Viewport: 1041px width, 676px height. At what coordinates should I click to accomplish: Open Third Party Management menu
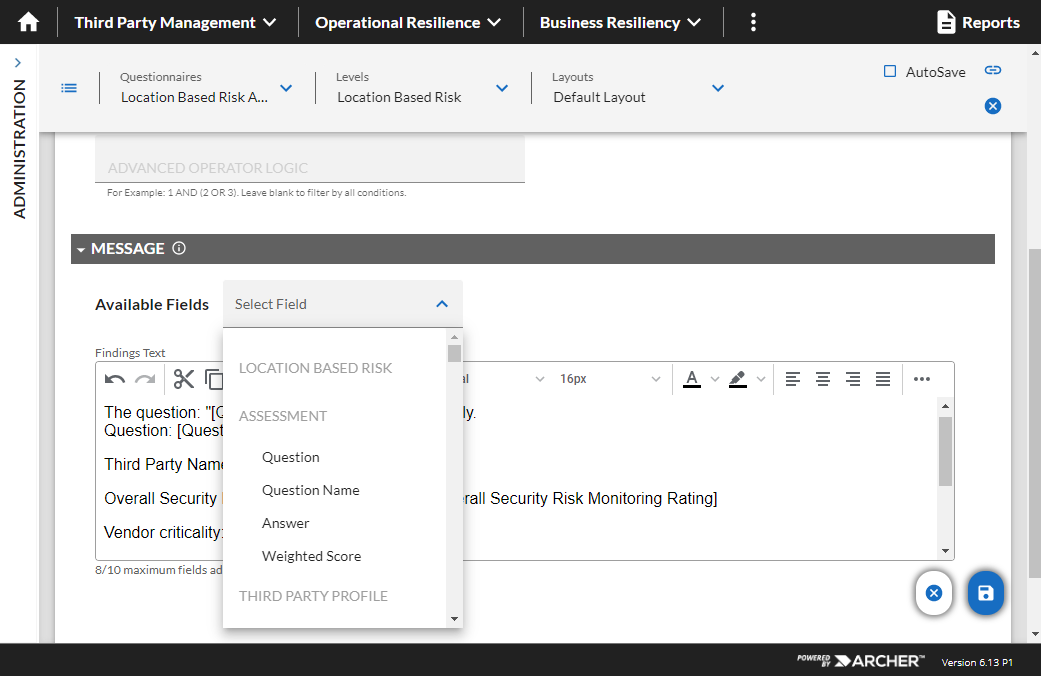tap(175, 23)
